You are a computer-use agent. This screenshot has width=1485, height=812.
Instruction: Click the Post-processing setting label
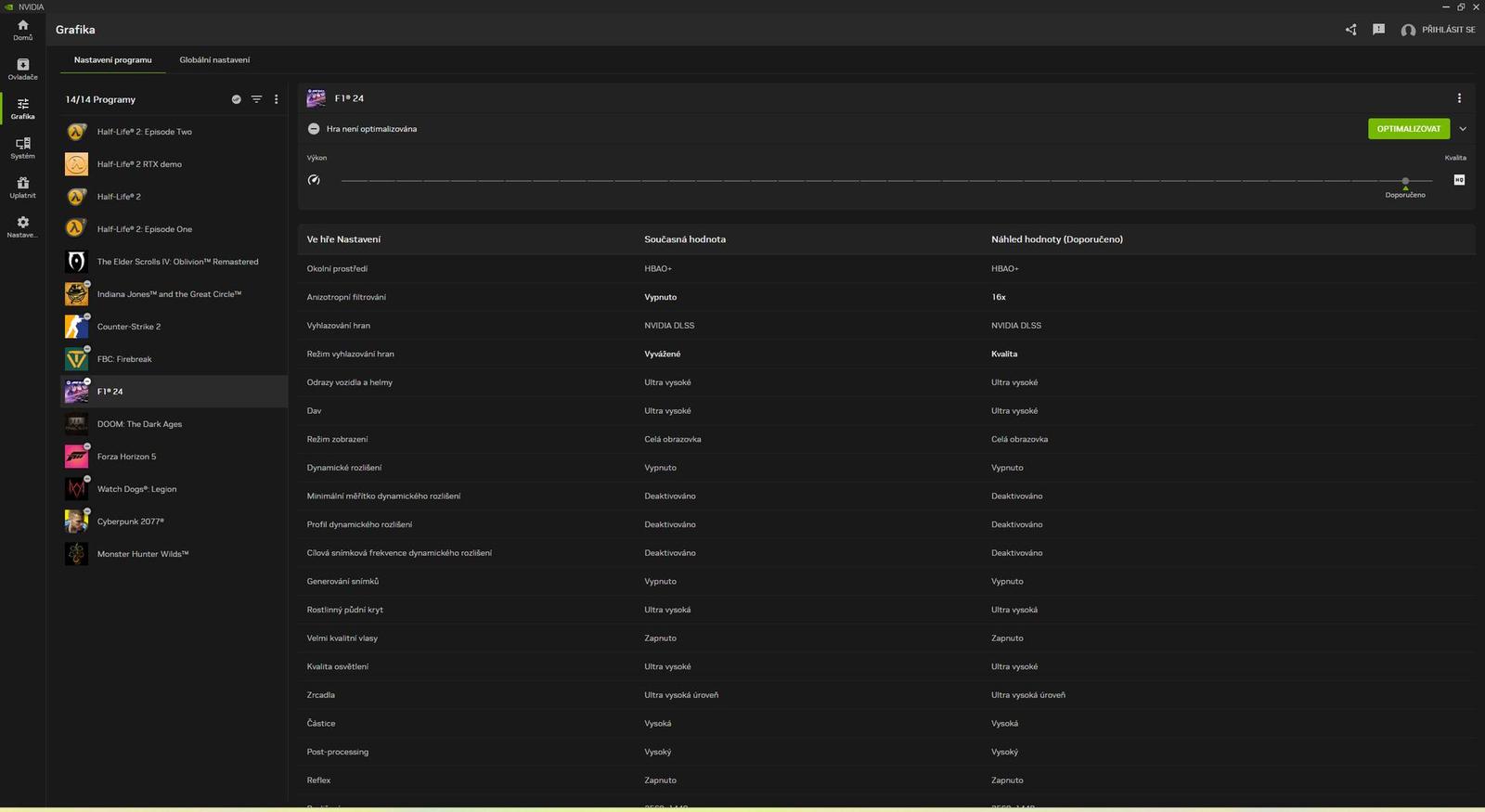(x=338, y=752)
